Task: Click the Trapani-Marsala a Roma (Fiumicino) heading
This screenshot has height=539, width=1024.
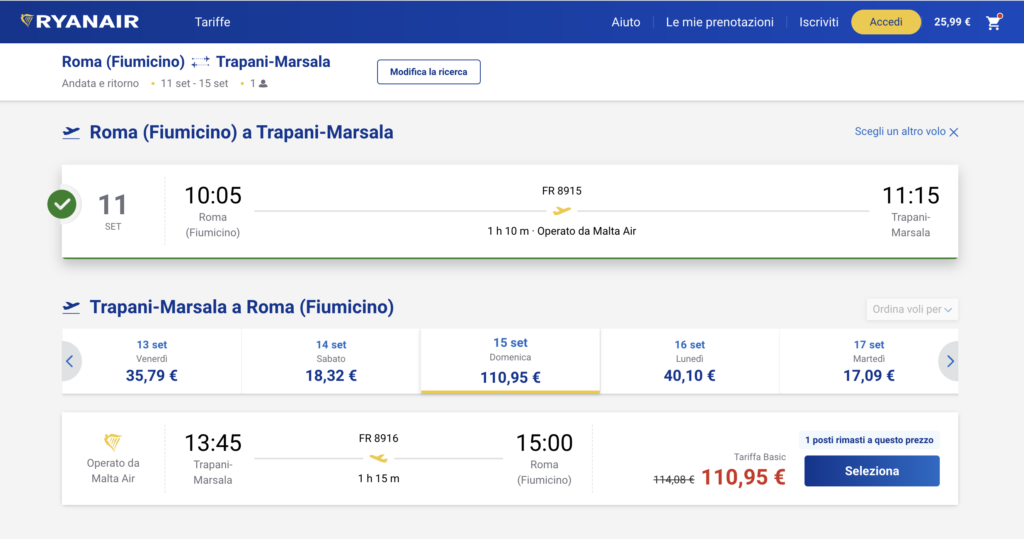Action: [x=242, y=307]
